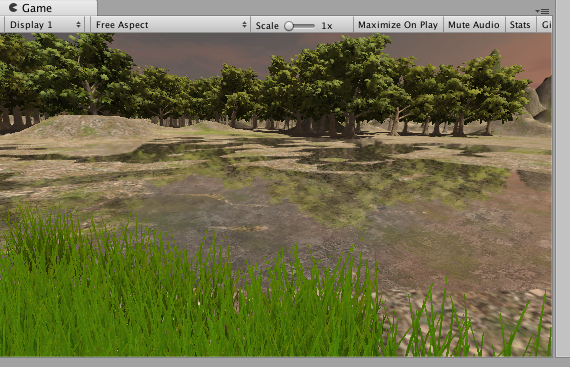The image size is (570, 367).
Task: Open the Display 1 dropdown
Action: pyautogui.click(x=44, y=25)
